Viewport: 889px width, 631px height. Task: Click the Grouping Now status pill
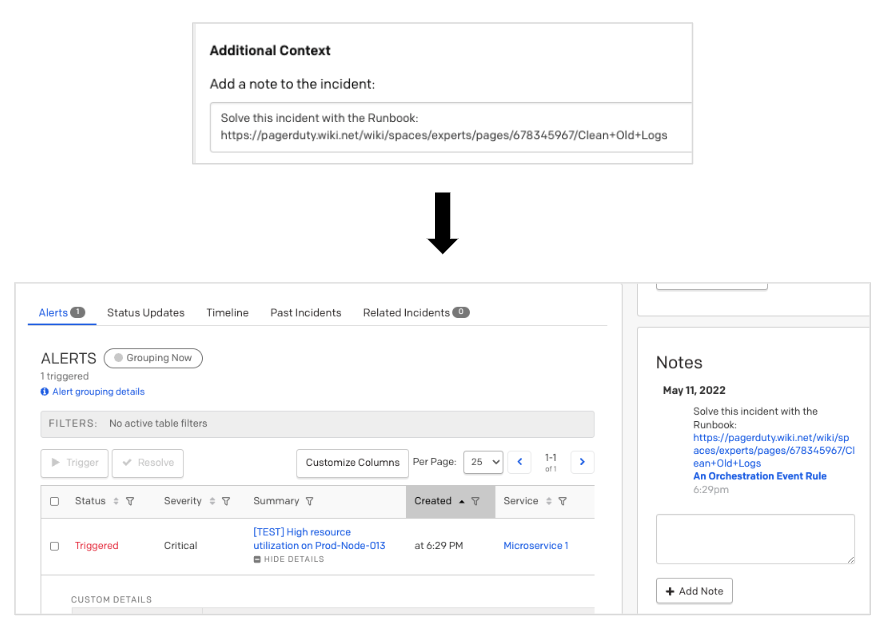(x=153, y=358)
